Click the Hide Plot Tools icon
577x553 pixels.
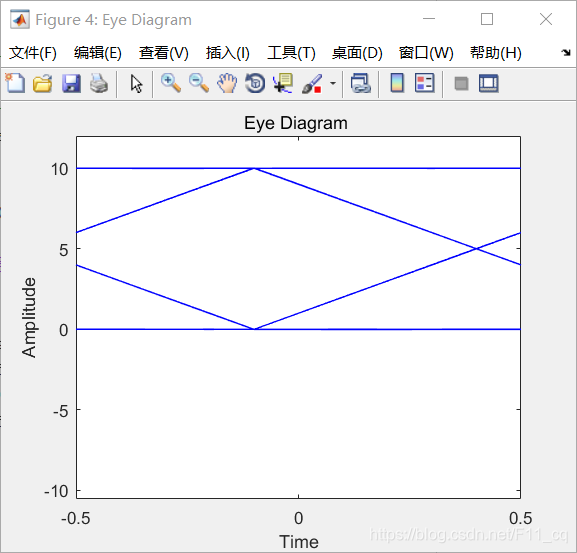(x=461, y=84)
